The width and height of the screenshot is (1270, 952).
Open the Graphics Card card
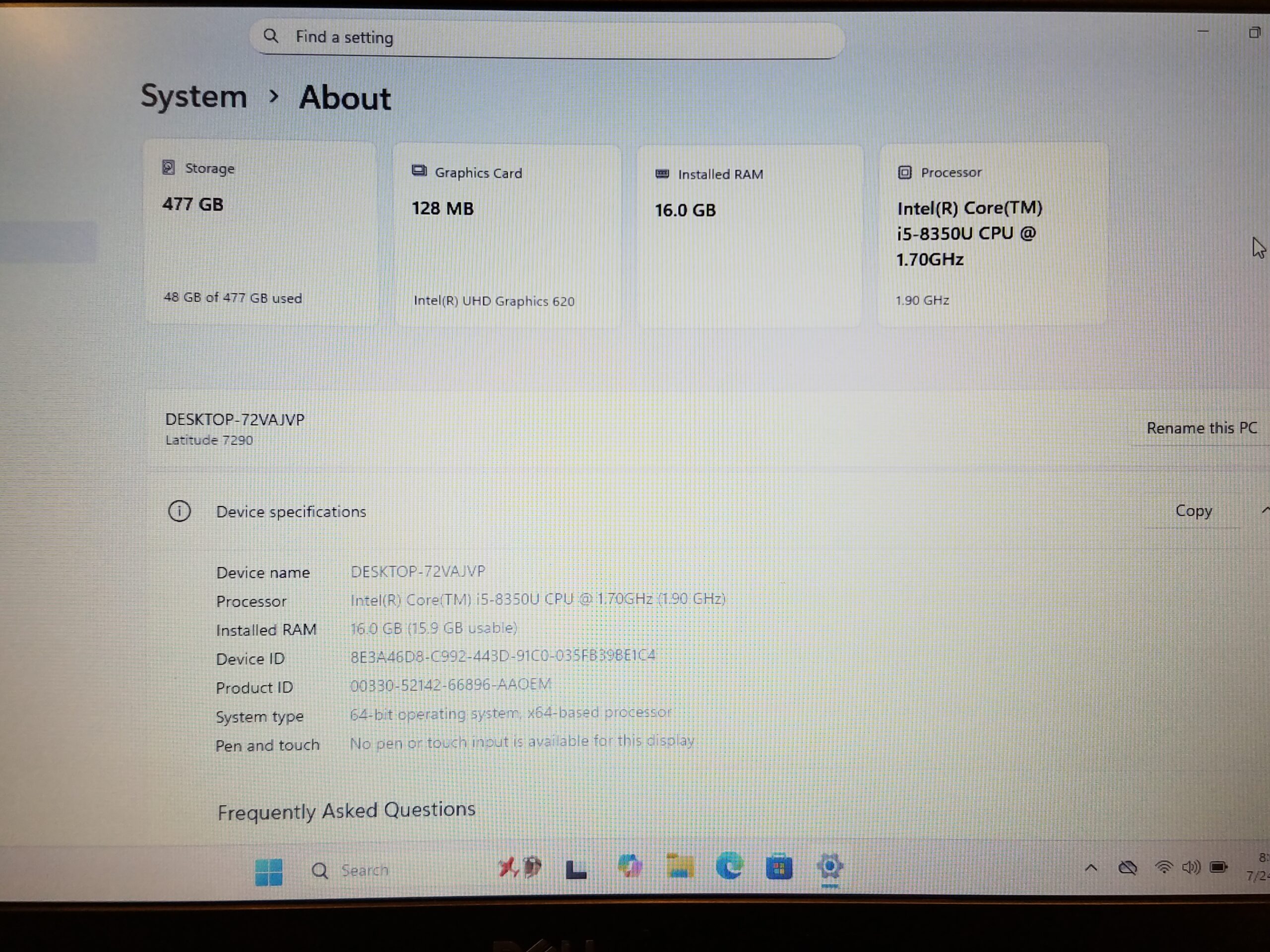coord(507,236)
